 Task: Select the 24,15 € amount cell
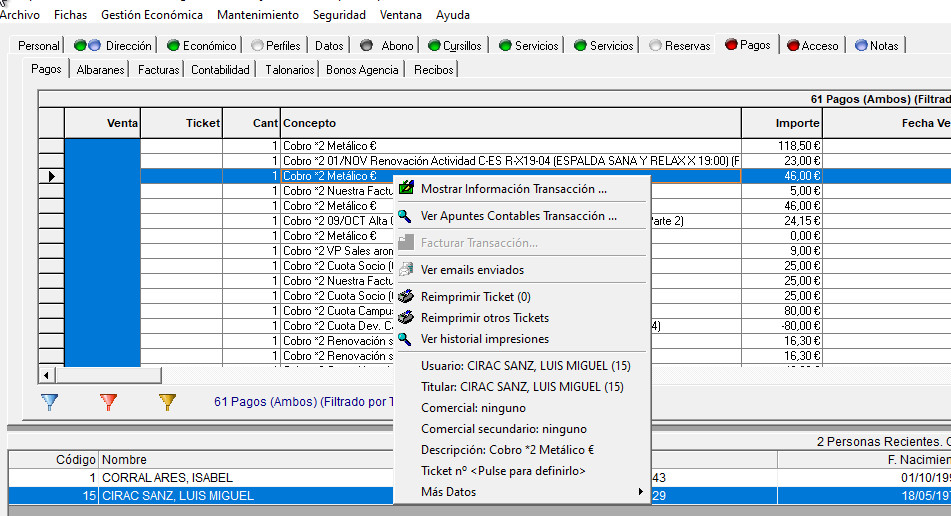pyautogui.click(x=782, y=221)
